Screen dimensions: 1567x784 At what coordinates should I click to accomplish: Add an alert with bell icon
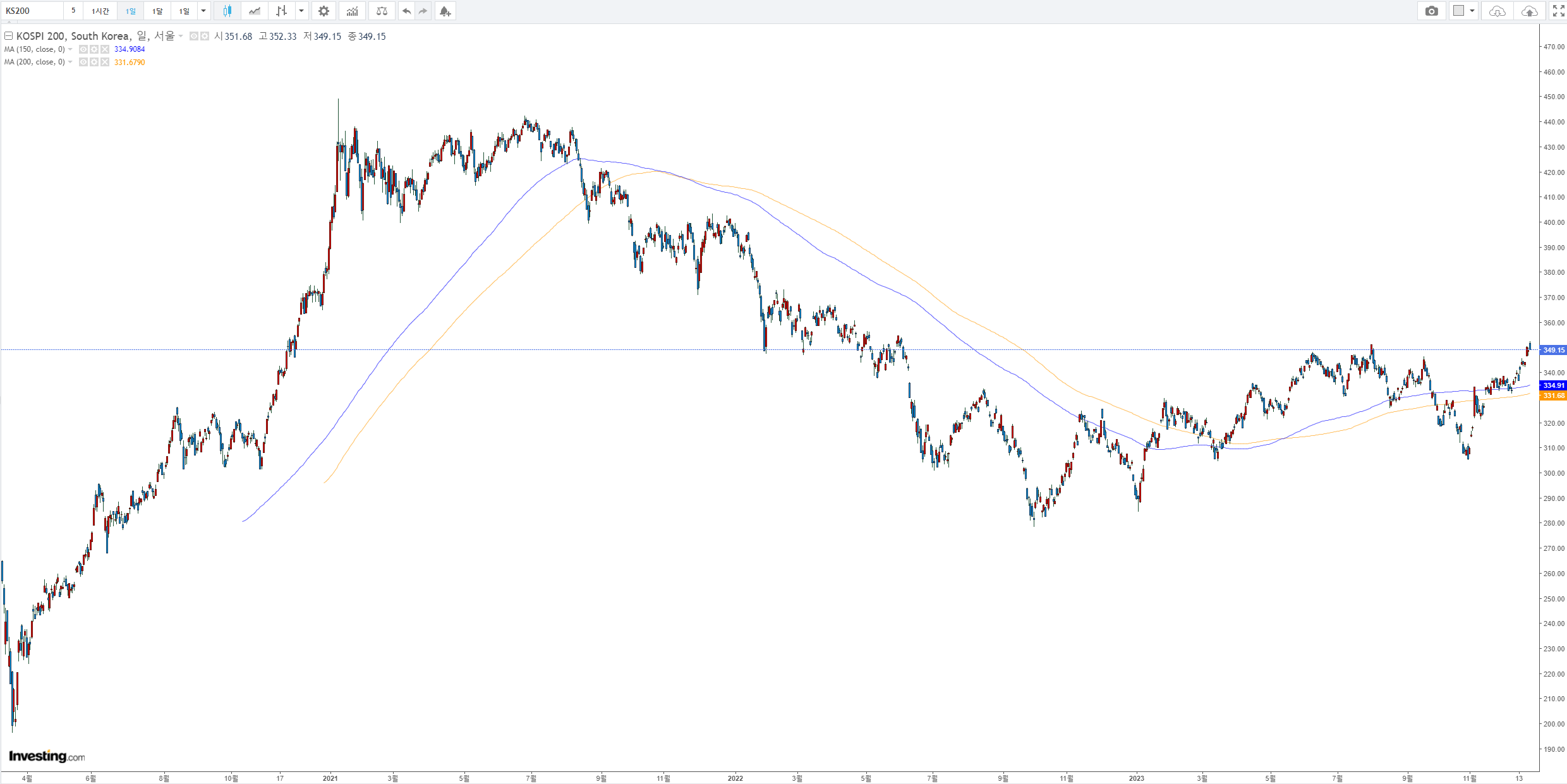coord(445,11)
